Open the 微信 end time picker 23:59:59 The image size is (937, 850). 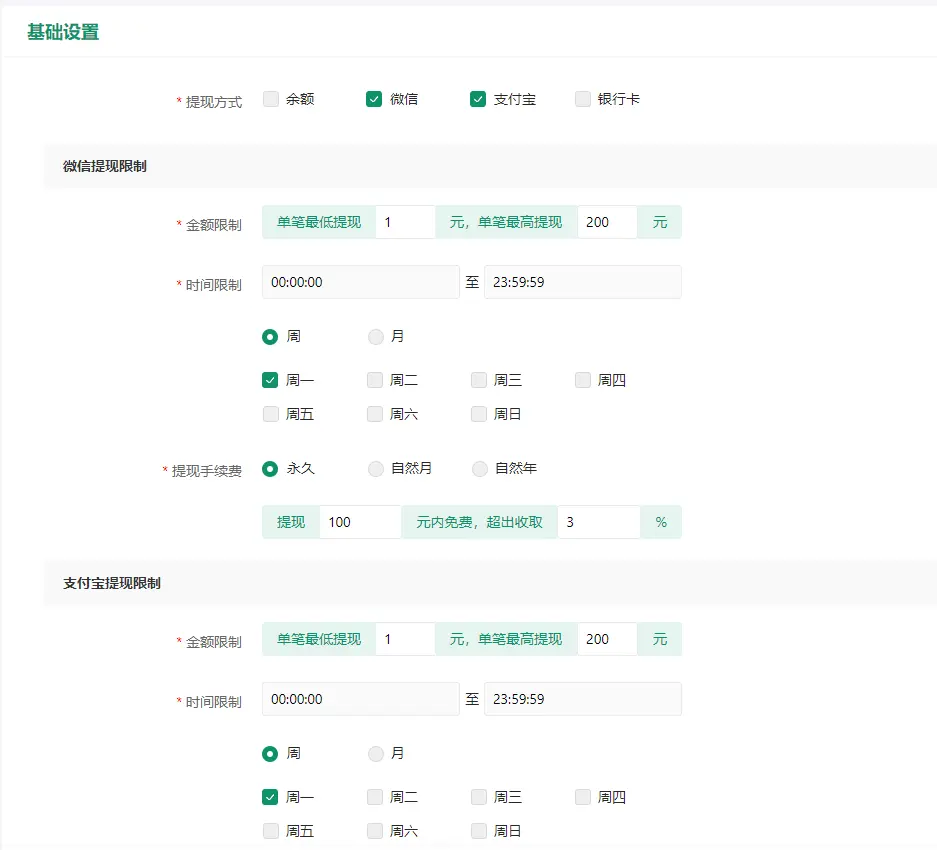pos(582,282)
